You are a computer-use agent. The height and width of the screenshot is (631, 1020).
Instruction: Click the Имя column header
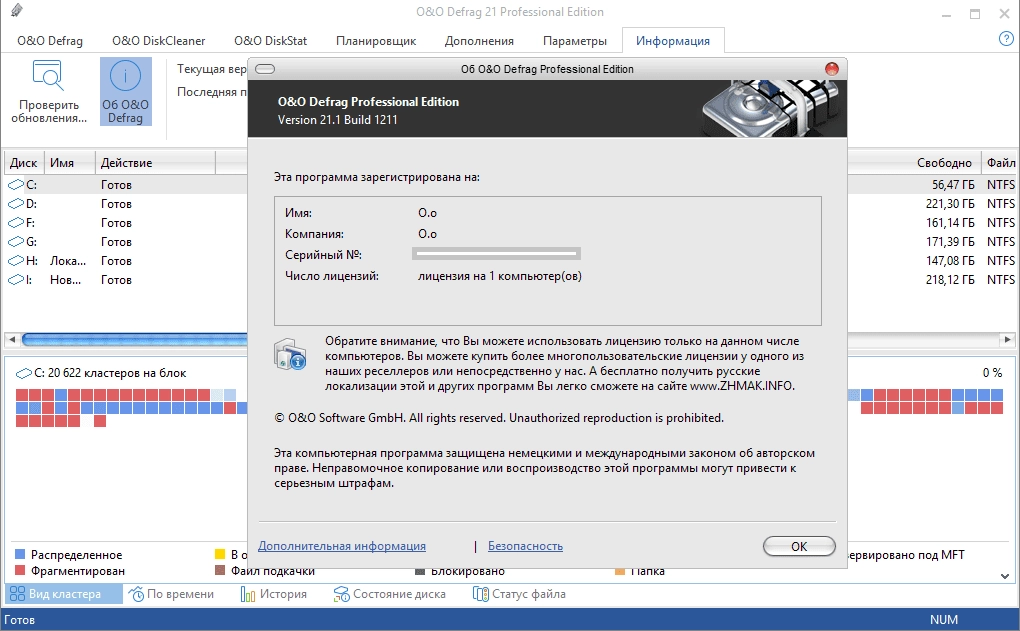(70, 163)
